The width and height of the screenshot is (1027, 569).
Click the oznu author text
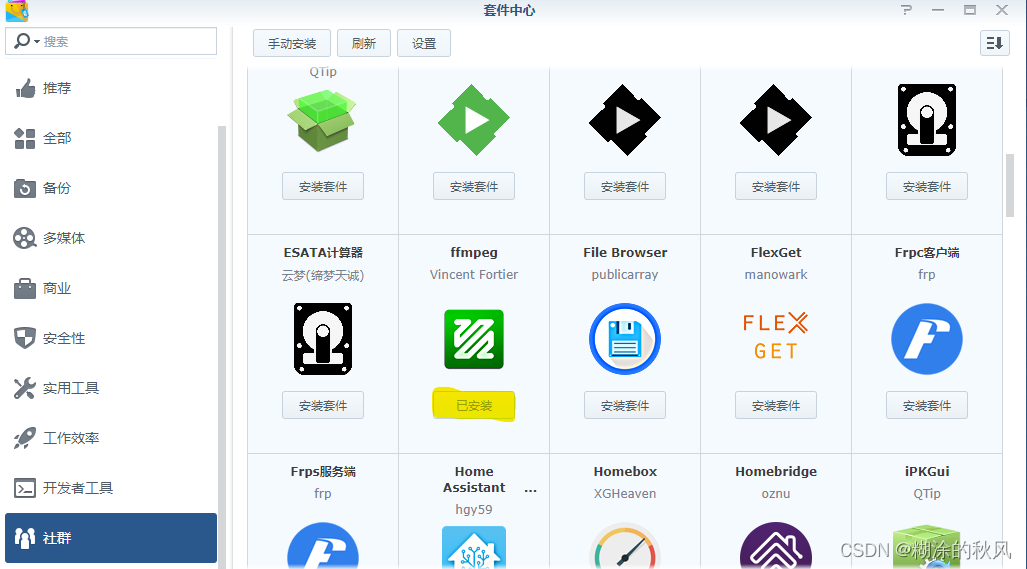pyautogui.click(x=775, y=494)
